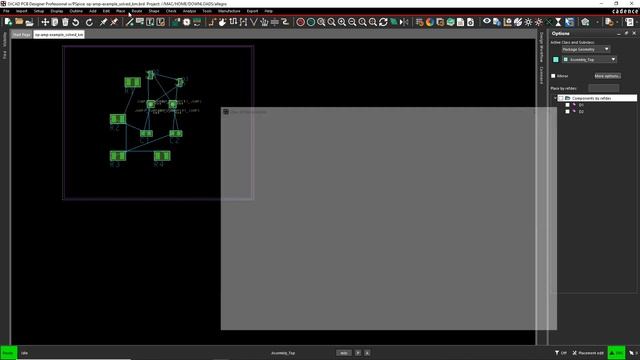640x360 pixels.
Task: Click the eye Visibility icon in toolbar
Action: pos(487,22)
